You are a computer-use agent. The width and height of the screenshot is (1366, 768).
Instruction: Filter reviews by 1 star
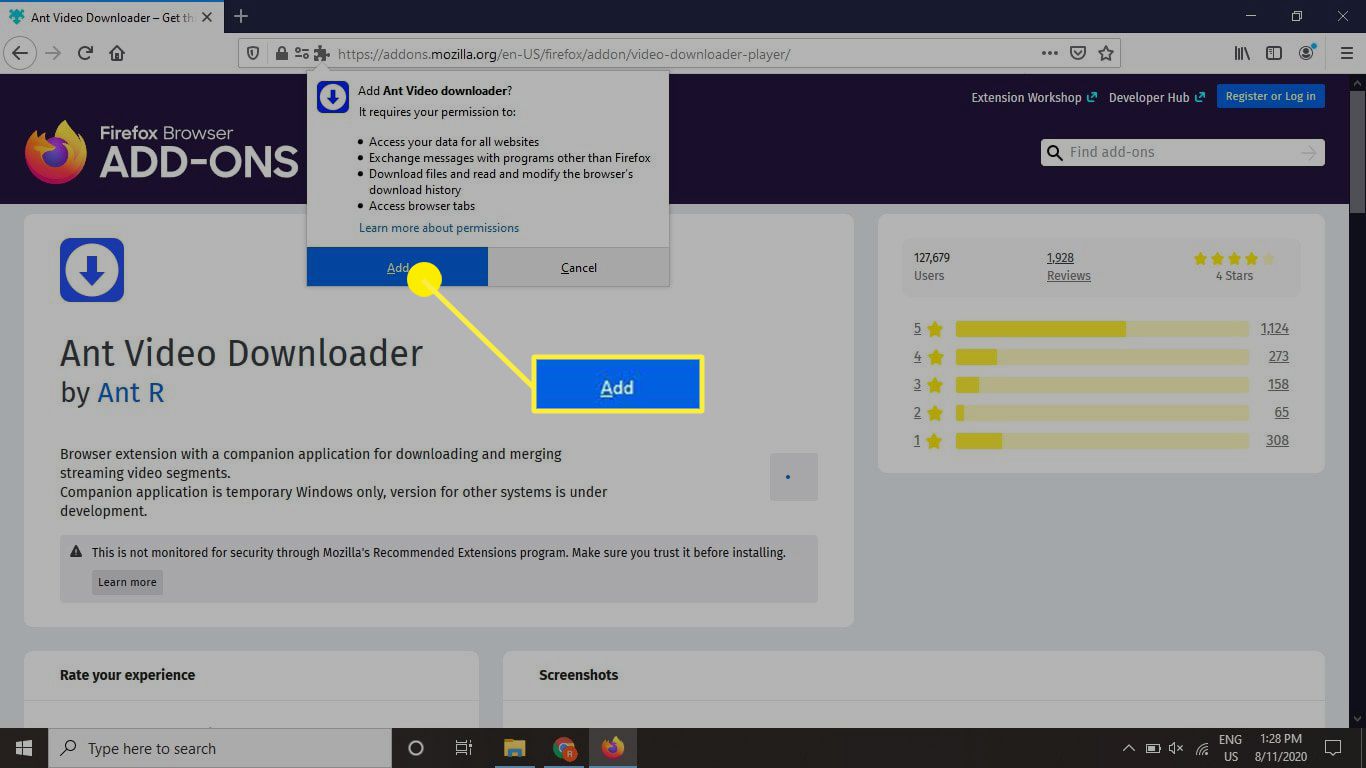tap(928, 441)
